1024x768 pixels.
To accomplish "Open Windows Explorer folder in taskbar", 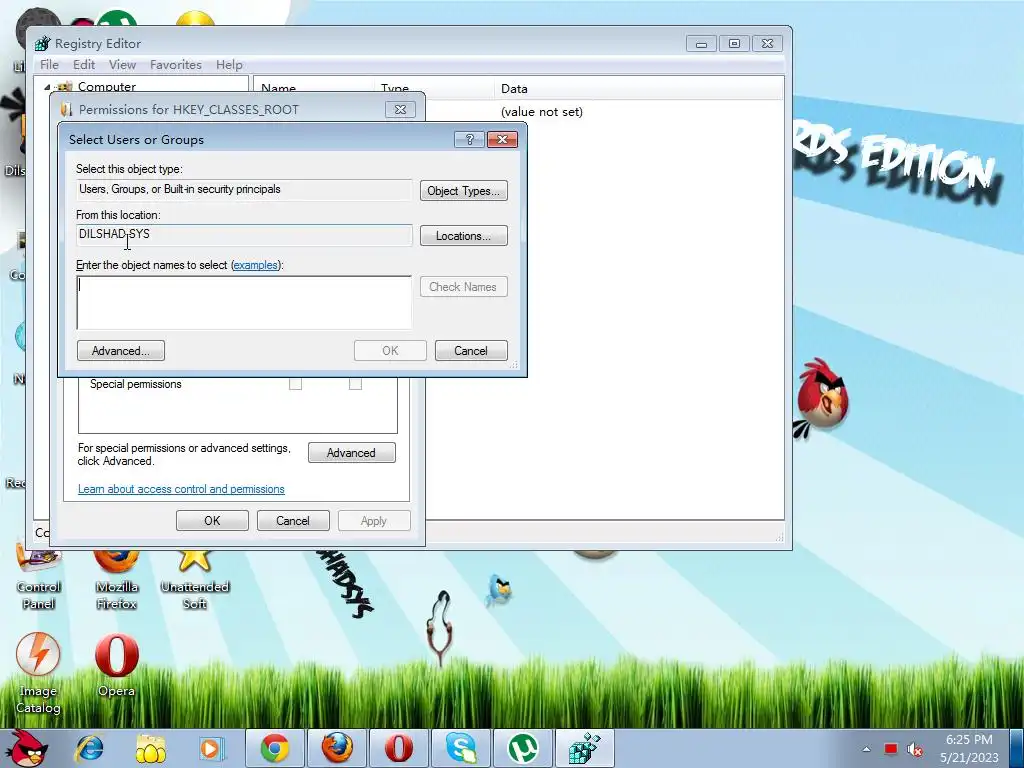I will 151,748.
